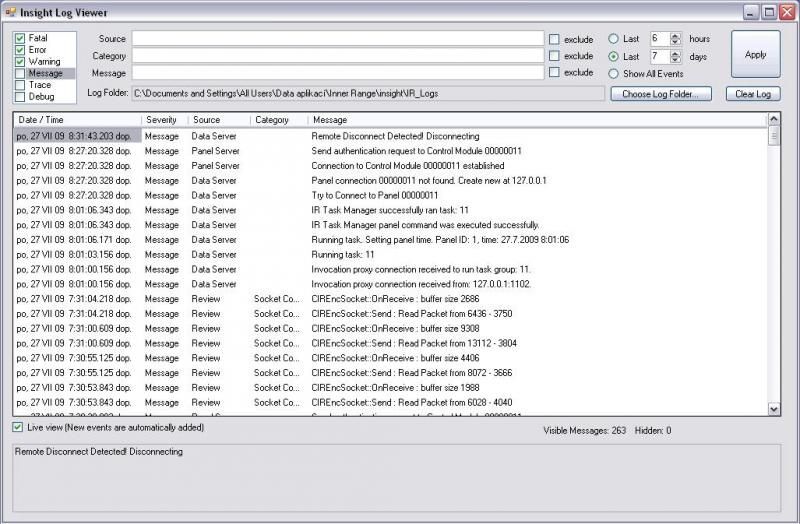Click the Clear Log button
Image resolution: width=800 pixels, height=524 pixels.
click(752, 94)
